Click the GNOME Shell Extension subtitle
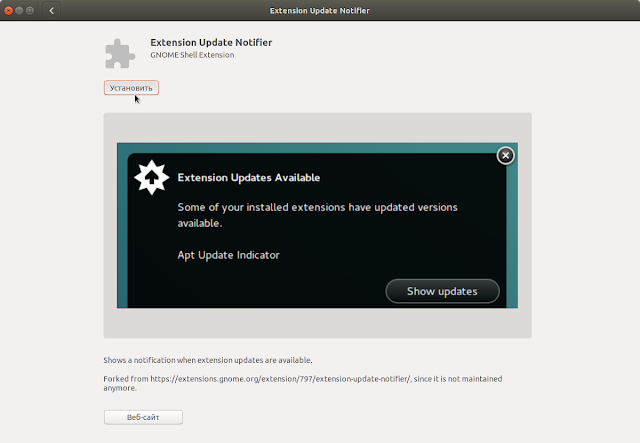Image resolution: width=640 pixels, height=443 pixels. (192, 55)
